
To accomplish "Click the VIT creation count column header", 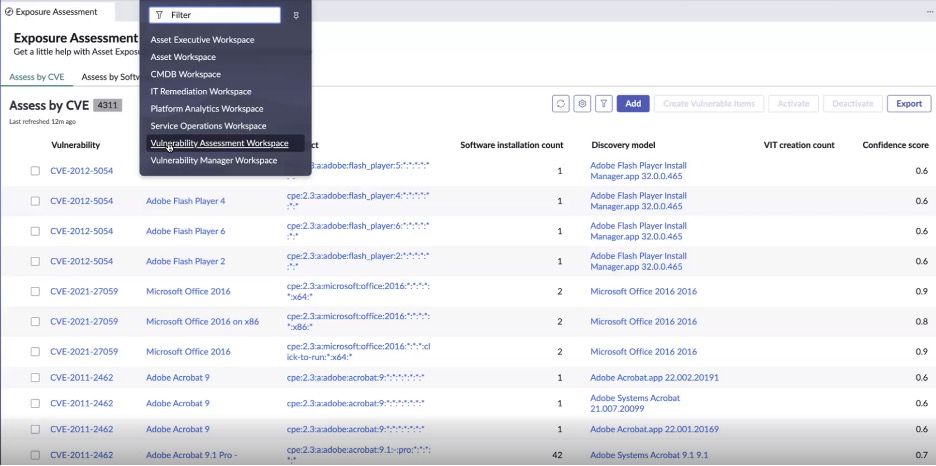I will [x=799, y=145].
